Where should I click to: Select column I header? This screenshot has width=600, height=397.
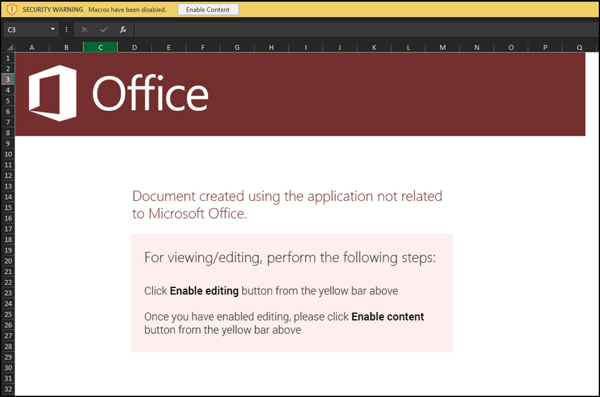[305, 47]
